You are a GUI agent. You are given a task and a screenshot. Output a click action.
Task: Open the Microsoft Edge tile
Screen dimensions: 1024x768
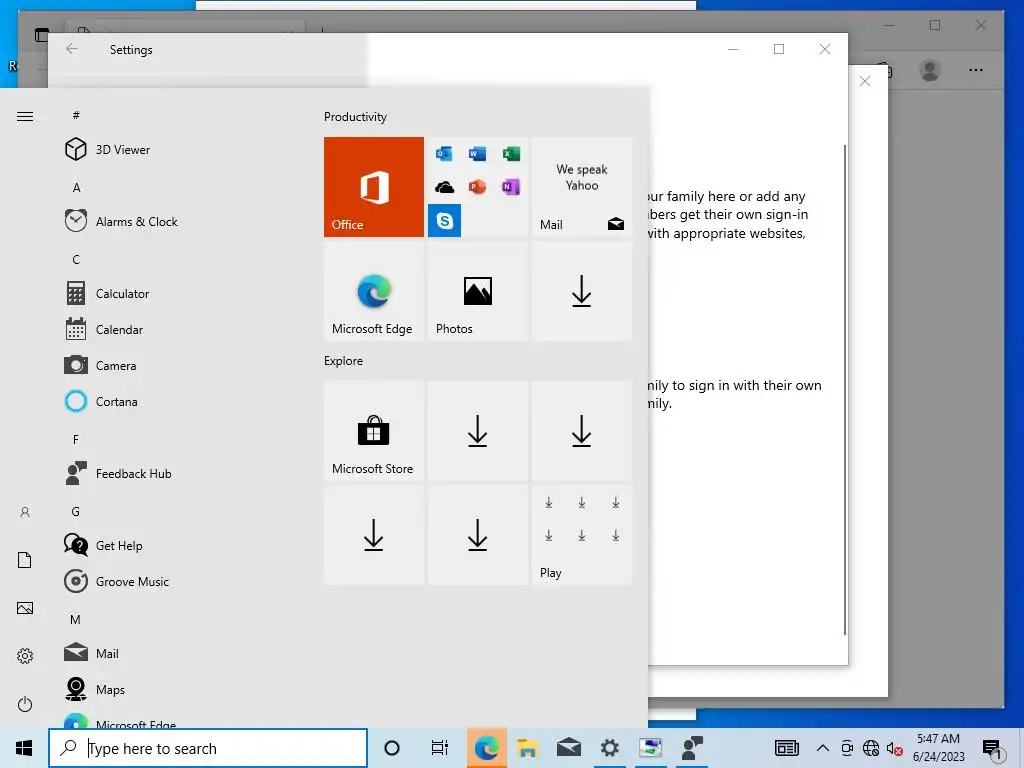(374, 291)
